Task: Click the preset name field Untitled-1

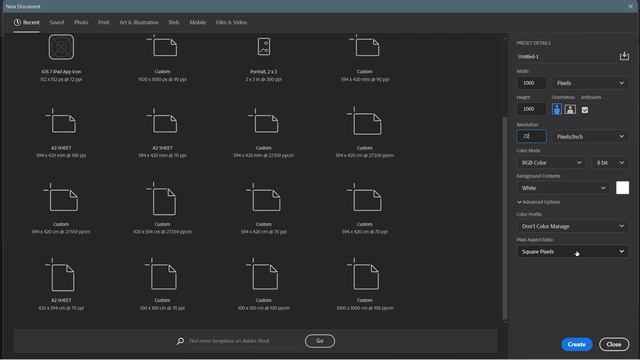Action: (x=567, y=56)
